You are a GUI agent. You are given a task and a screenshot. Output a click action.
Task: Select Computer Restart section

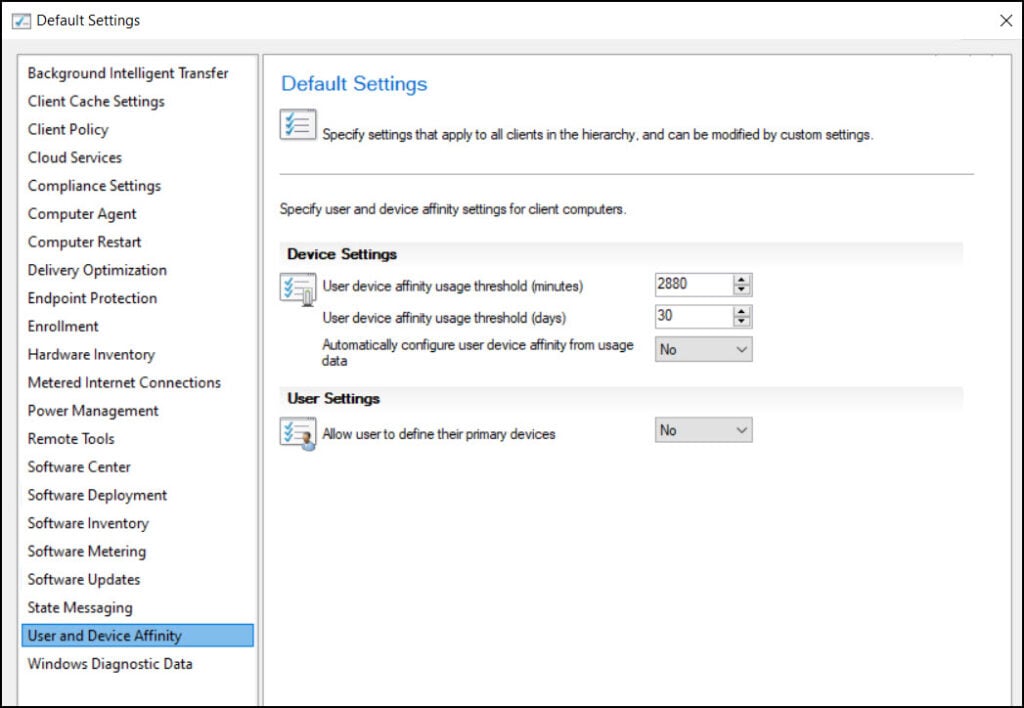[84, 242]
